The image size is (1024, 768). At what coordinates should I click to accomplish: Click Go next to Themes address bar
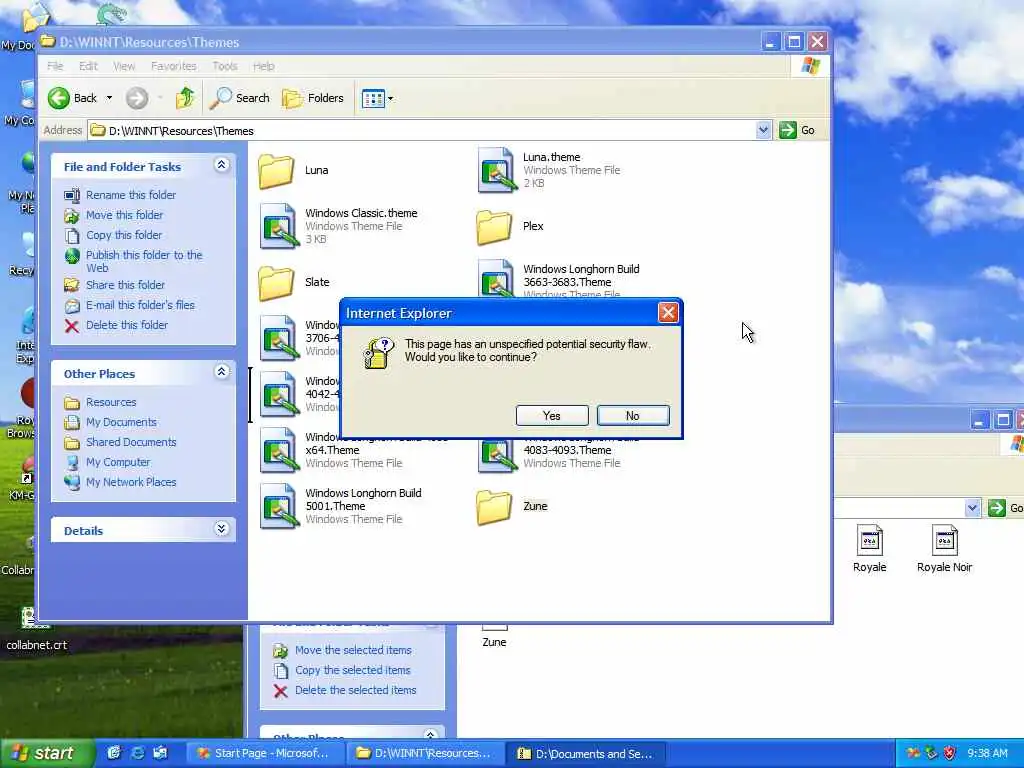797,131
